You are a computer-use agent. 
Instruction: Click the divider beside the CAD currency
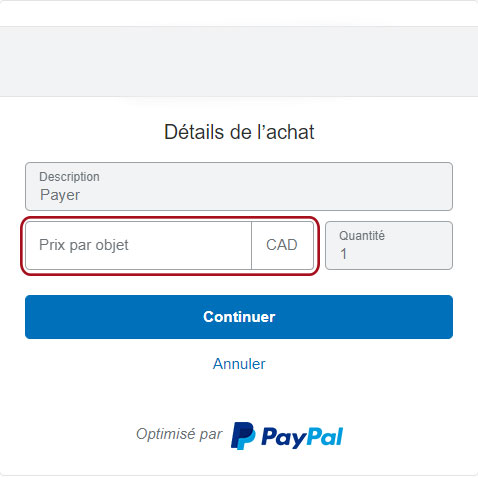[251, 245]
